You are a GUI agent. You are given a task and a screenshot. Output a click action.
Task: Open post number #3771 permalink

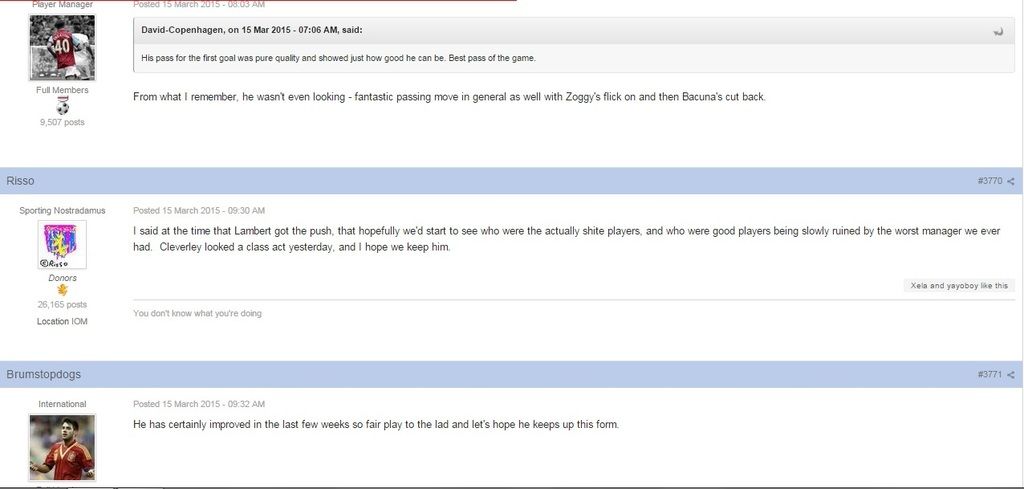(989, 375)
